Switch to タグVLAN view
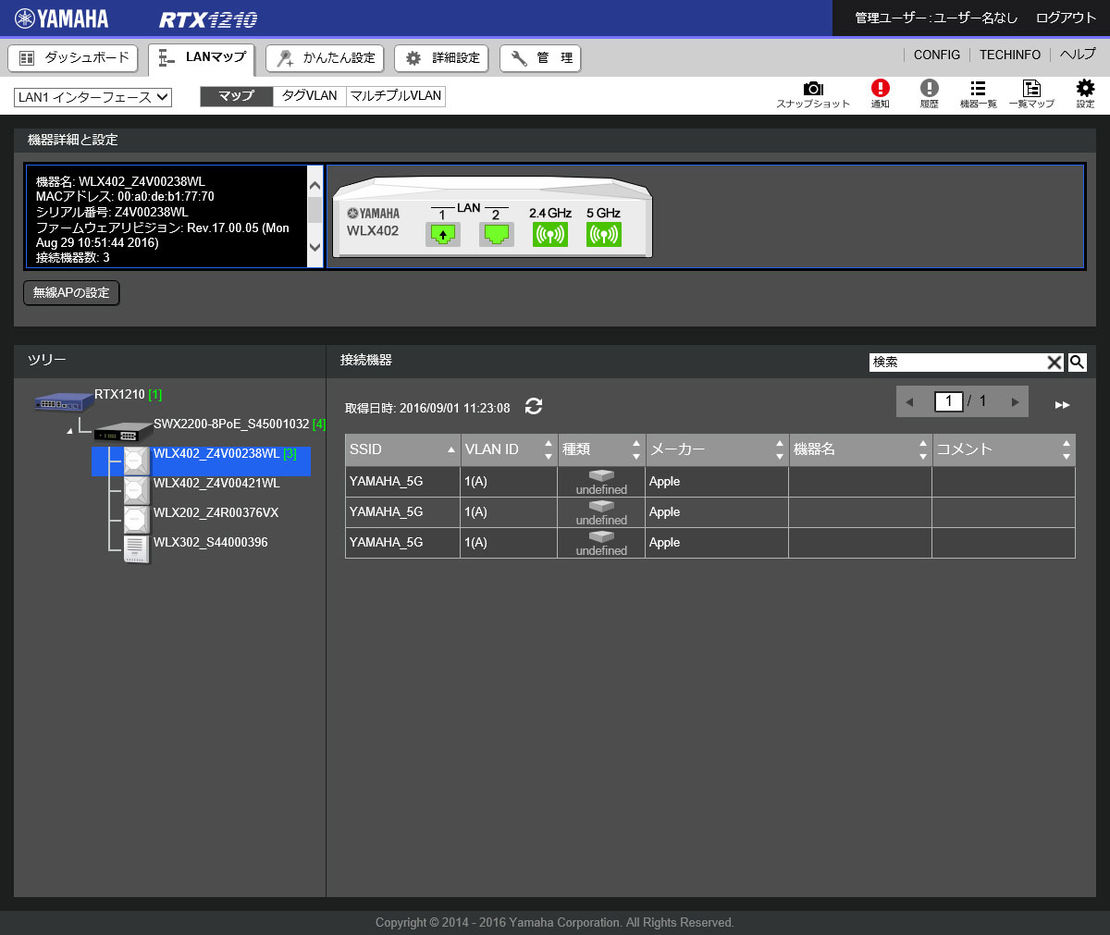This screenshot has width=1110, height=935. [309, 96]
